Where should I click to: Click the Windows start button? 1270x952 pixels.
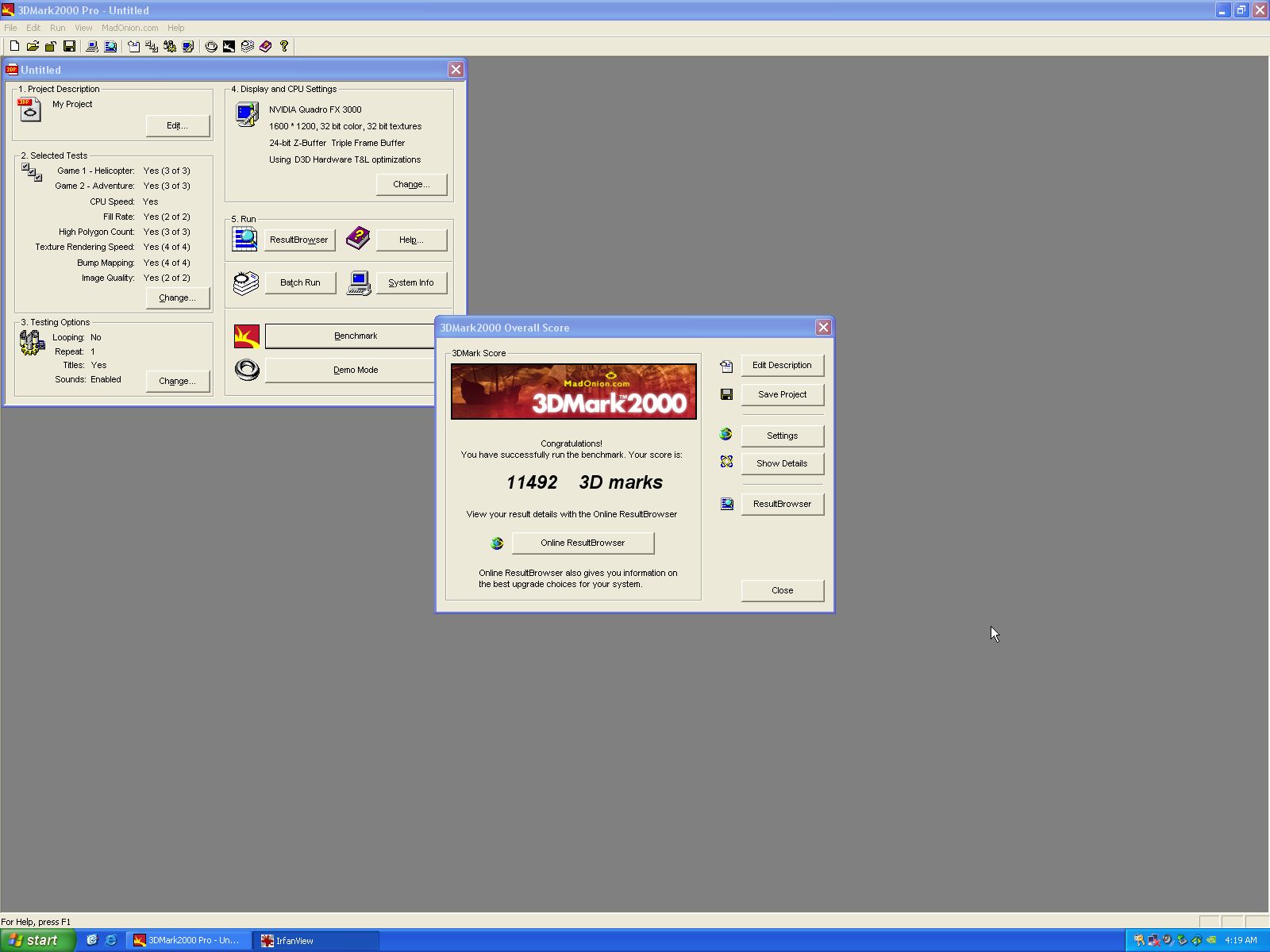37,940
